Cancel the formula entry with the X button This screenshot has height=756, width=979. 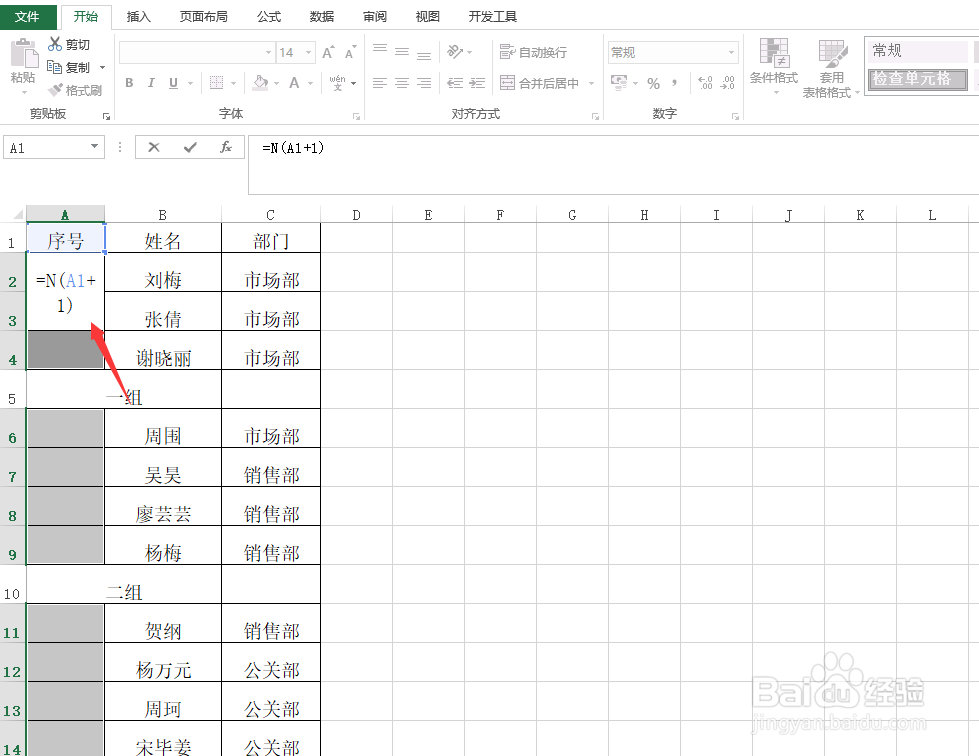tap(153, 146)
